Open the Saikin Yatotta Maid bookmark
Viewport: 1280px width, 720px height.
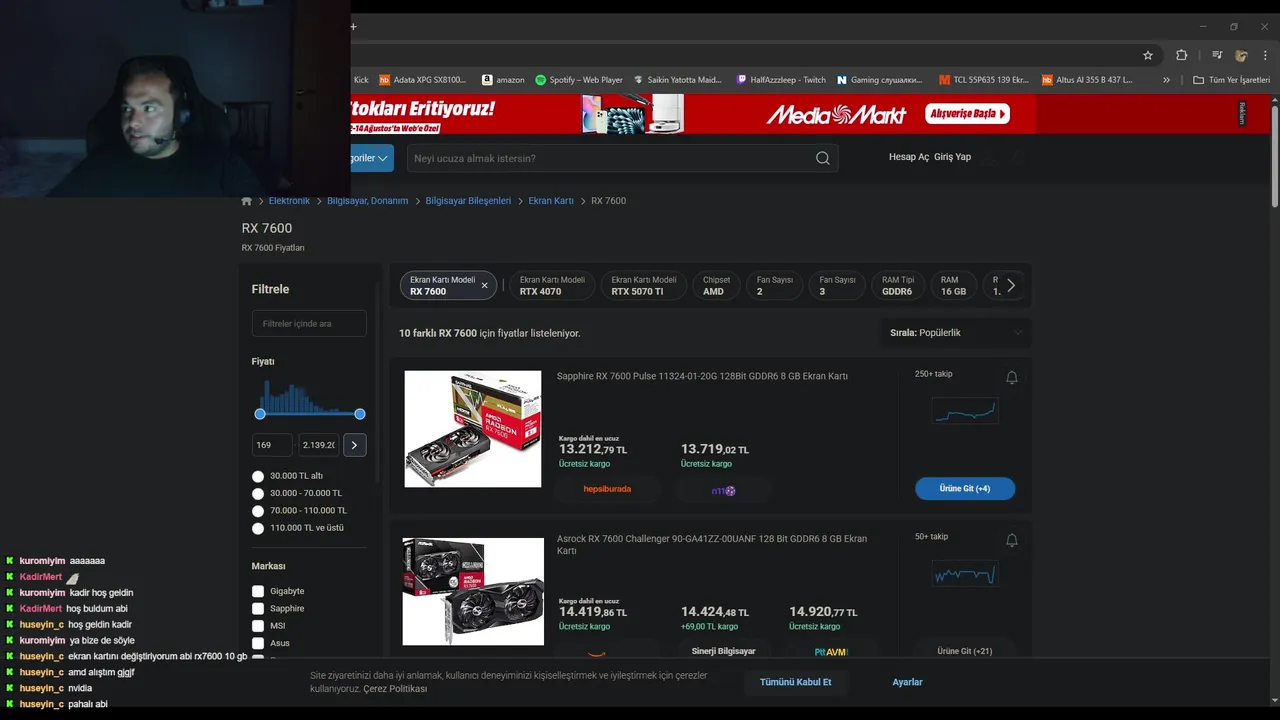coord(677,80)
